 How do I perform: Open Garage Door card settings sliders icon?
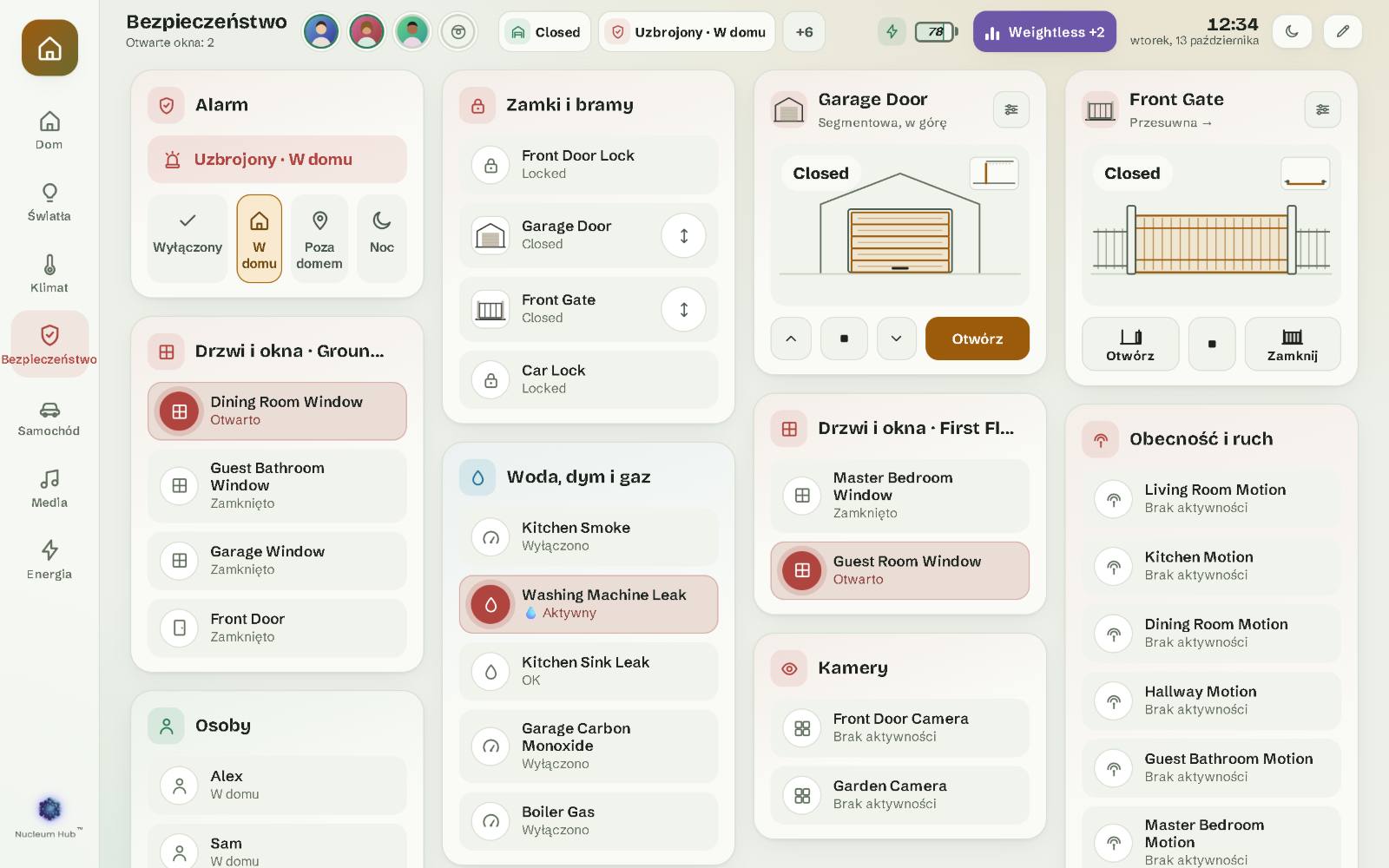(1011, 109)
